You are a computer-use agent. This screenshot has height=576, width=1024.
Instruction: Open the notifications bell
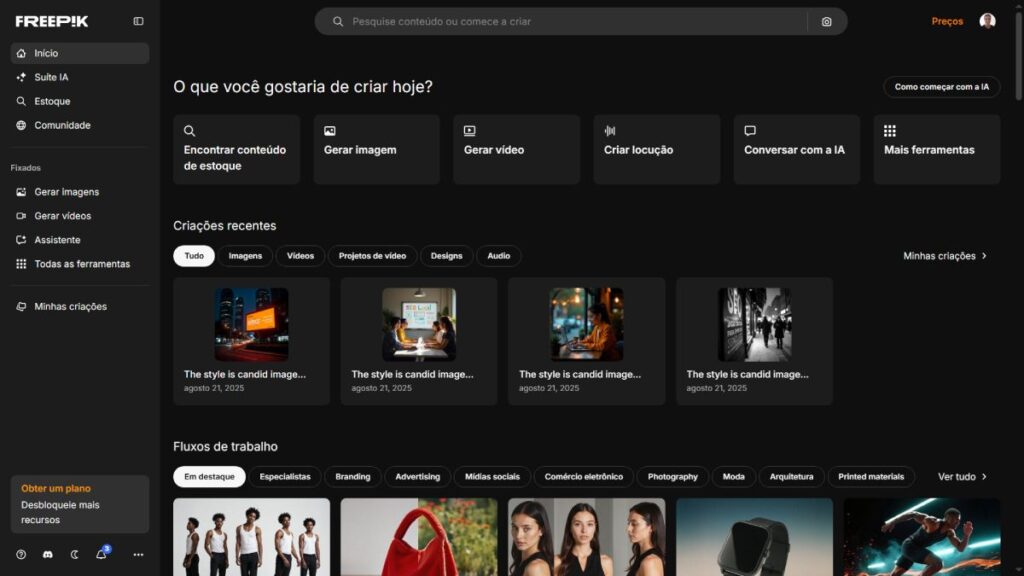click(101, 554)
